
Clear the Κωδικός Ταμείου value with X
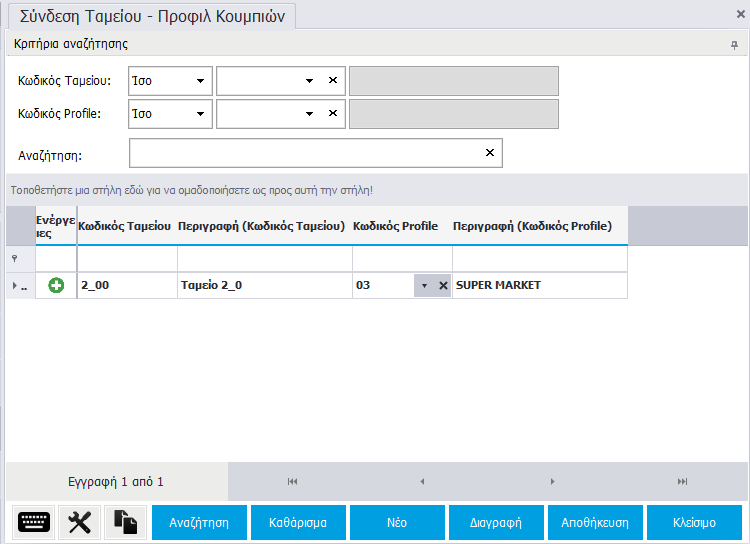[333, 81]
